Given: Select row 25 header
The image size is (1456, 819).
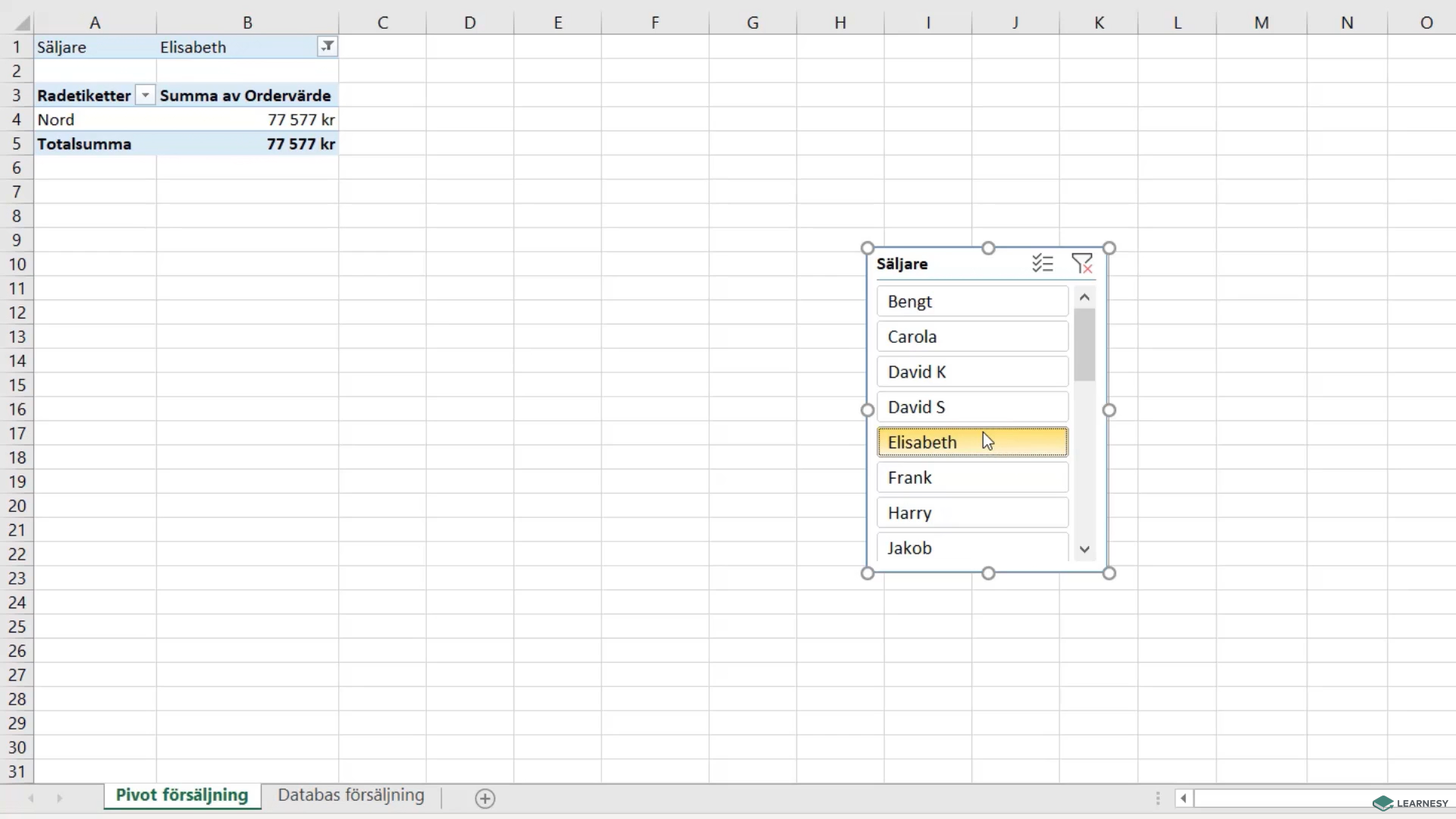Looking at the screenshot, I should point(17,627).
